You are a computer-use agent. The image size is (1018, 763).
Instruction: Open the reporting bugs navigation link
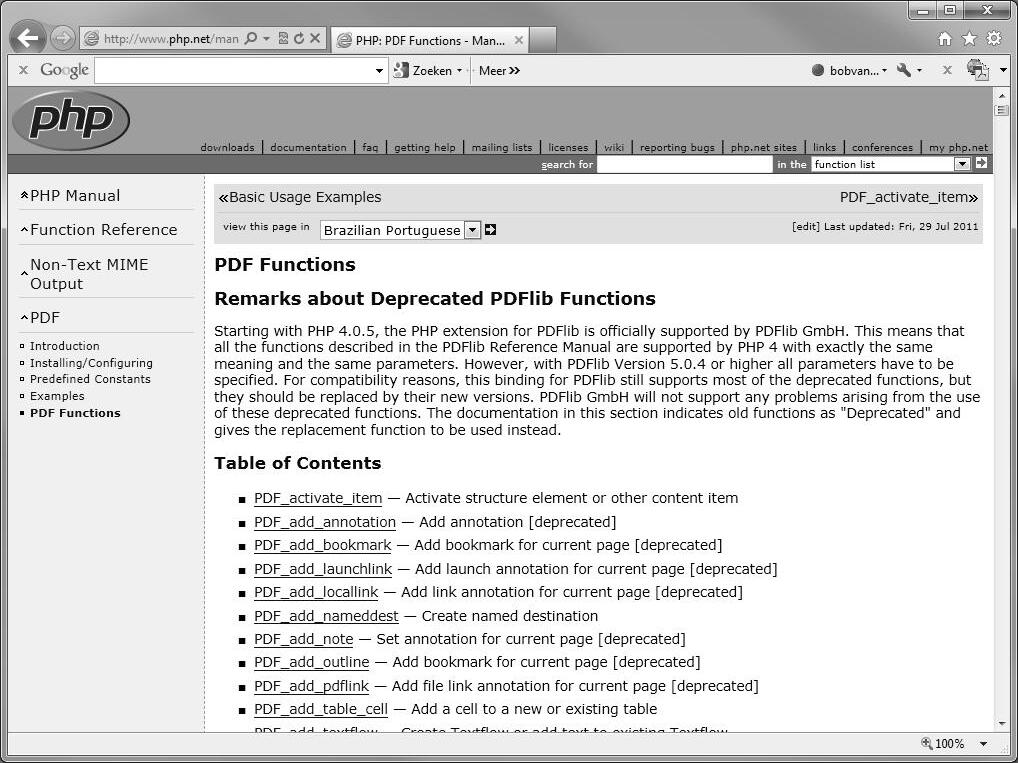tap(677, 147)
